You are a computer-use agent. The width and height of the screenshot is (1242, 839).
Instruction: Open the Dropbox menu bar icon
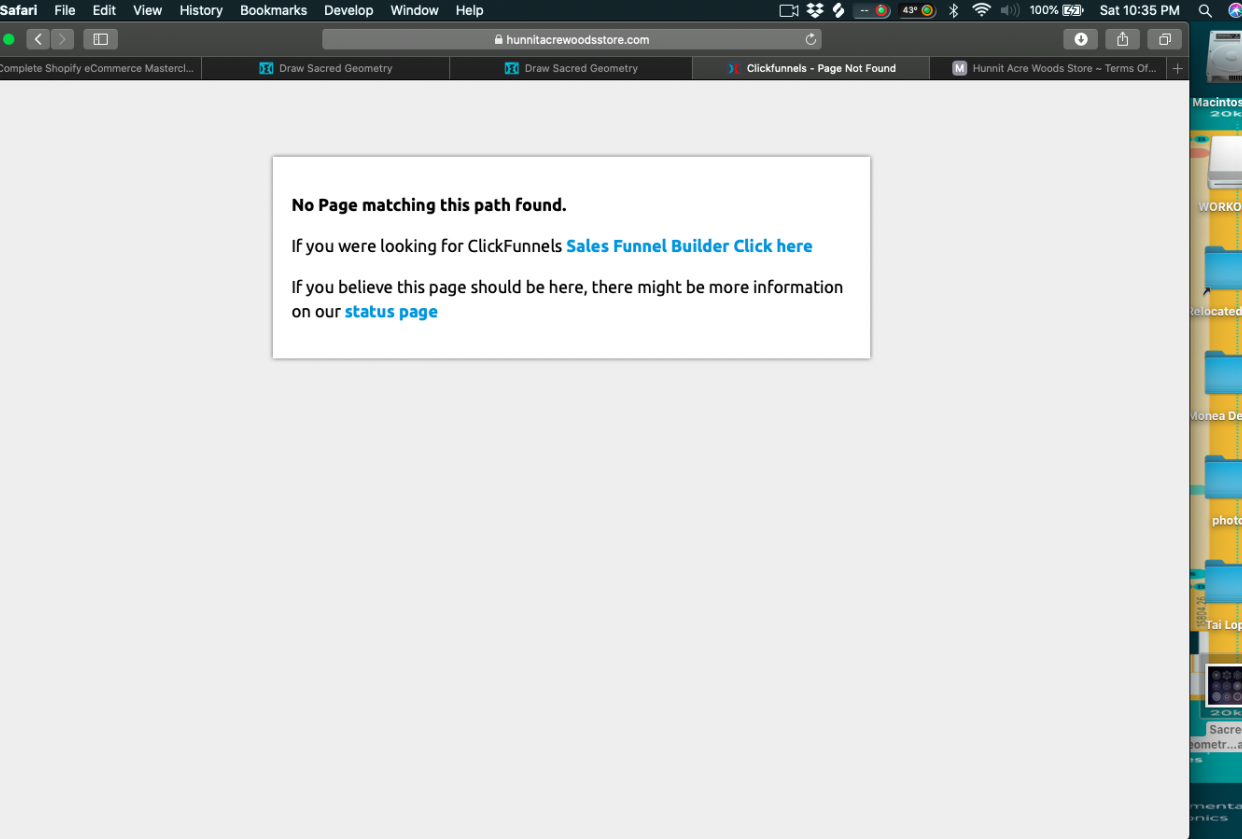pos(815,10)
